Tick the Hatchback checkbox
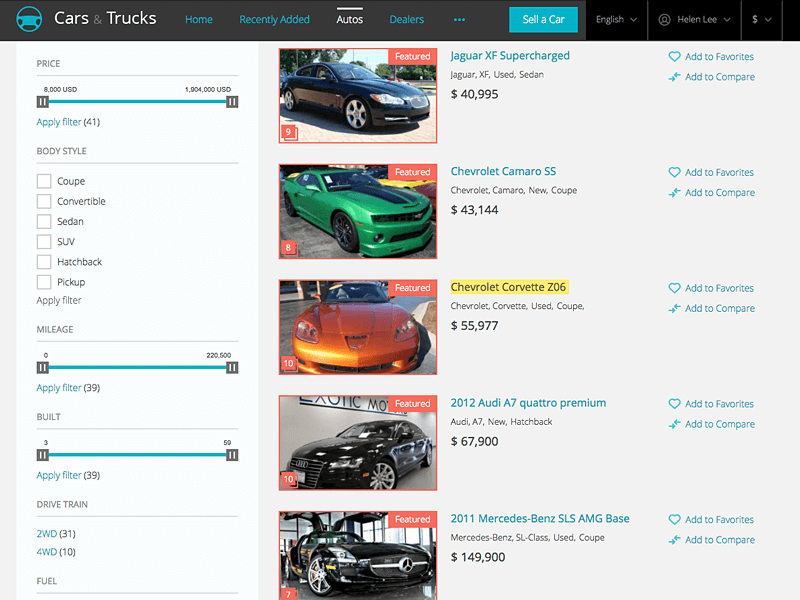Screen dimensions: 800x600 [x=44, y=262]
